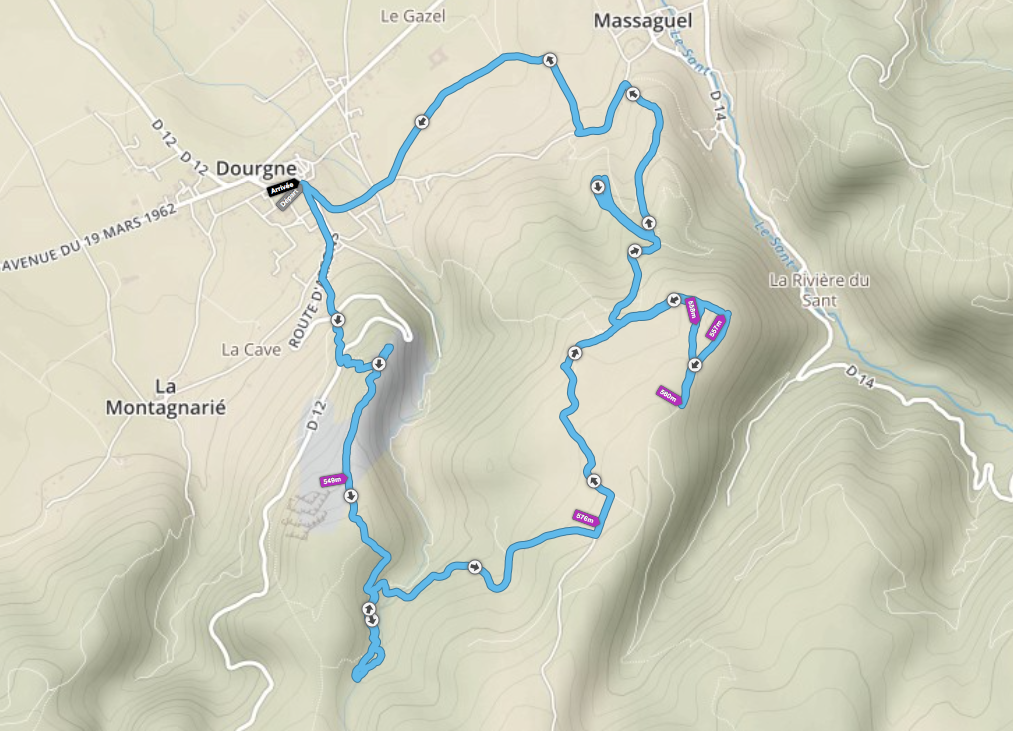Click the right-pointing route arrow on the southern track
Viewport: 1013px width, 731px height.
tap(475, 567)
